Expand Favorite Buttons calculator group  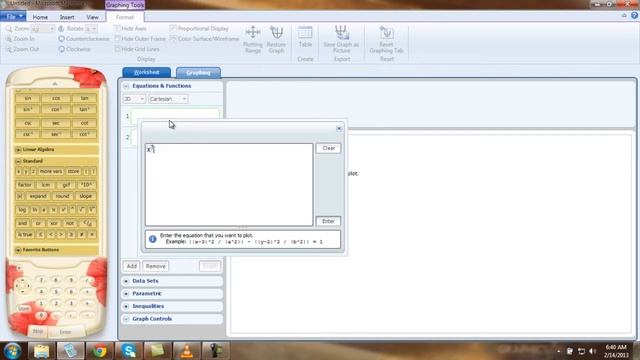[x=18, y=250]
